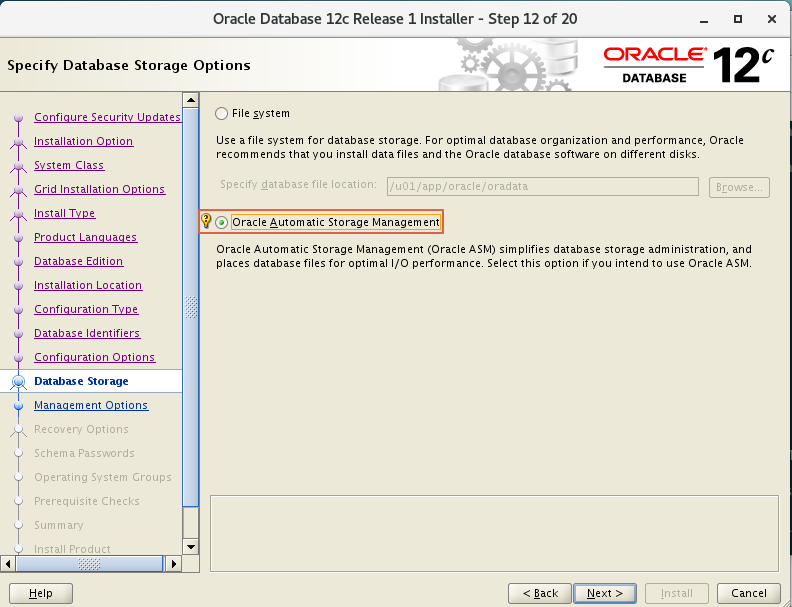The width and height of the screenshot is (792, 607).
Task: Click the Help button
Action: click(41, 593)
